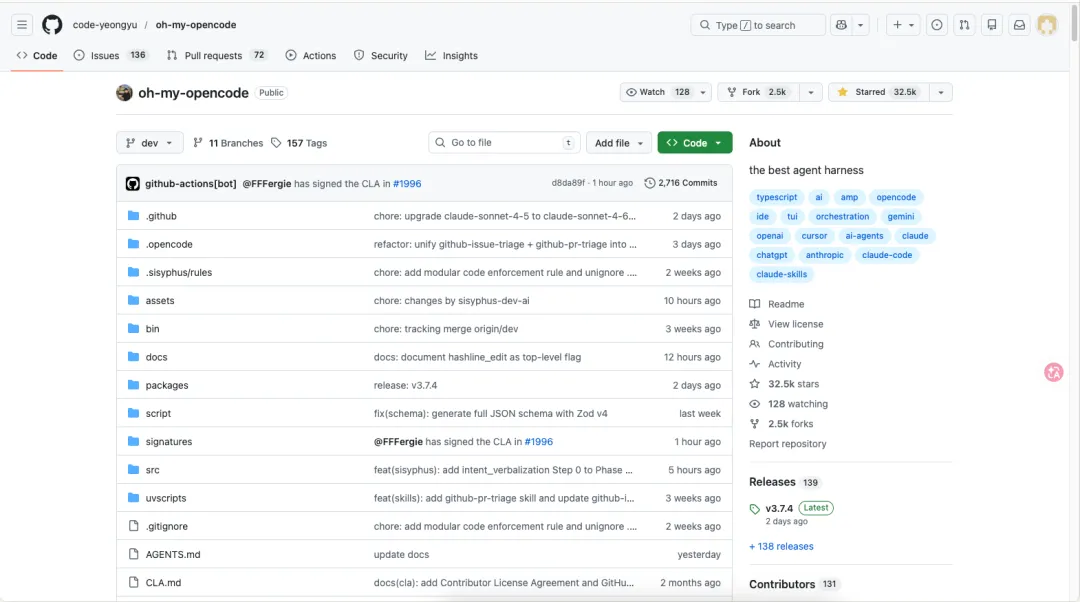Open the release: v3.7.4 commit message
This screenshot has height=602, width=1080.
tap(405, 385)
